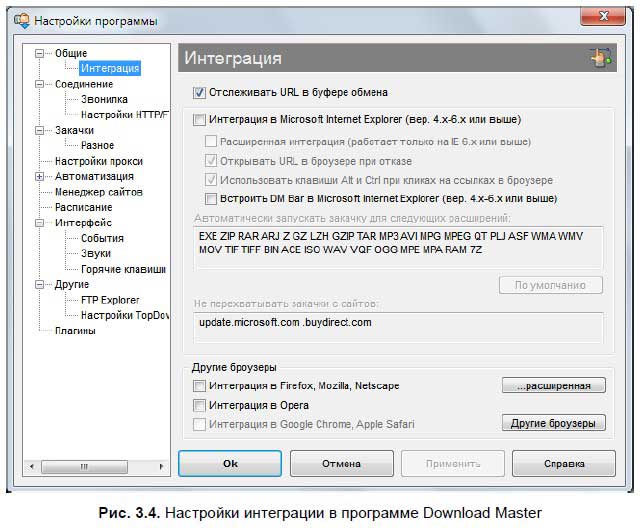Check 'Встроить DM Bar' in Internet Explorer
Image resolution: width=641 pixels, height=528 pixels.
click(x=211, y=199)
